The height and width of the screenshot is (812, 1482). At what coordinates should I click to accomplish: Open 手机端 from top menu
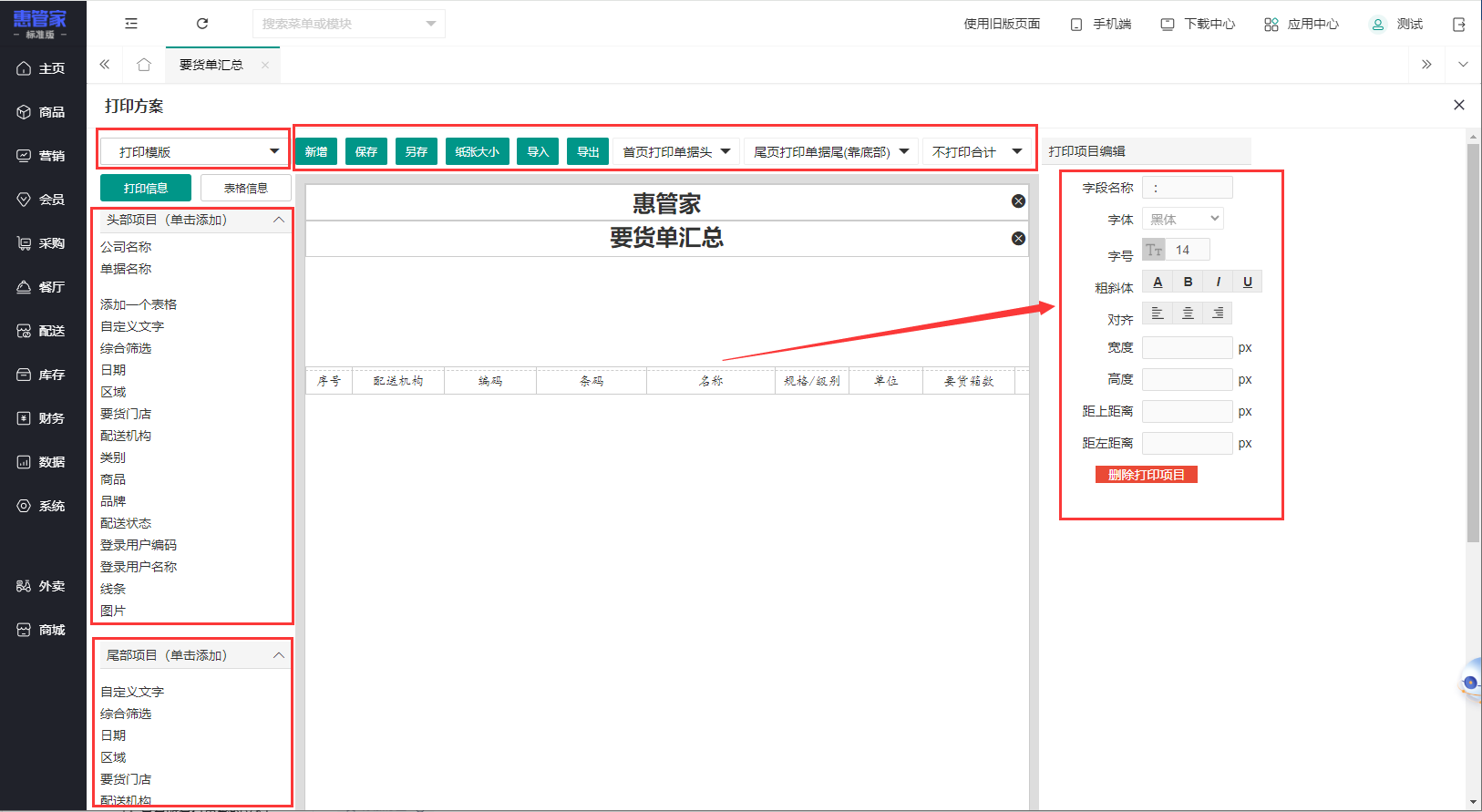(1101, 24)
